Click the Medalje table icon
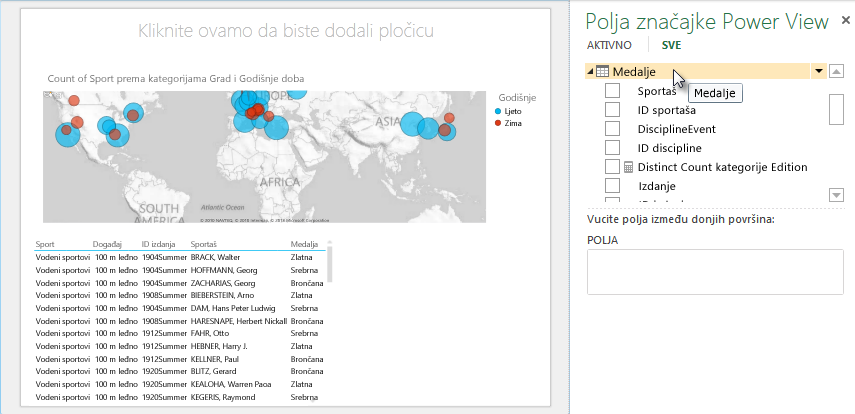The width and height of the screenshot is (855, 414). 602,71
